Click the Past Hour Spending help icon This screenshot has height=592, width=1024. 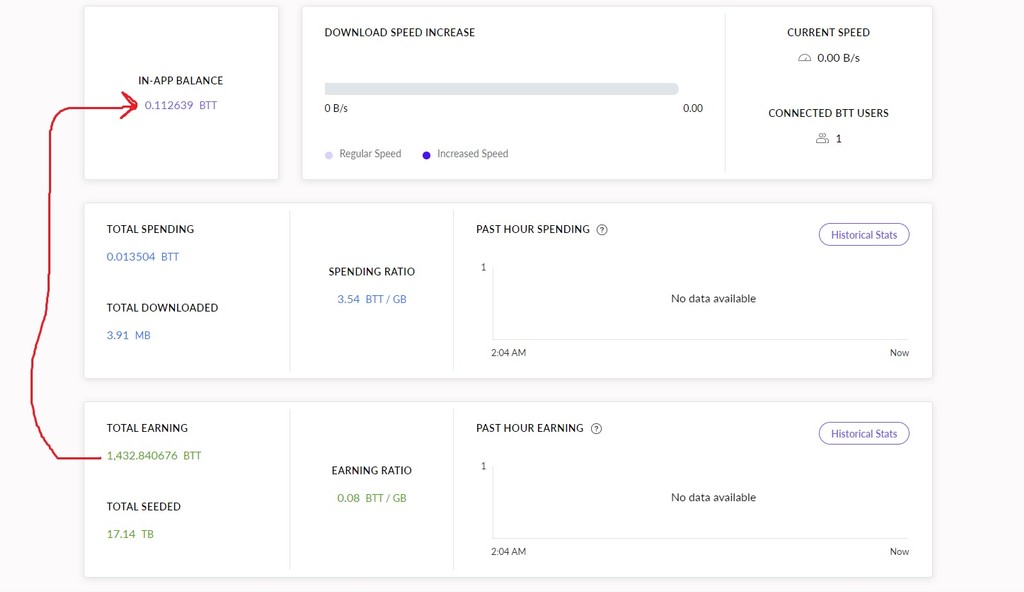click(x=602, y=229)
